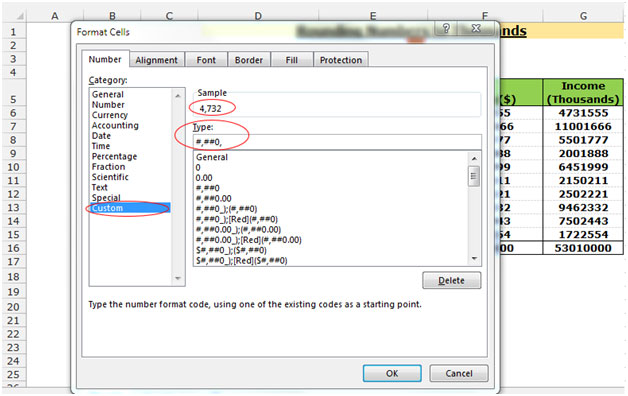Select the Currency category
This screenshot has width=628, height=396.
click(109, 115)
